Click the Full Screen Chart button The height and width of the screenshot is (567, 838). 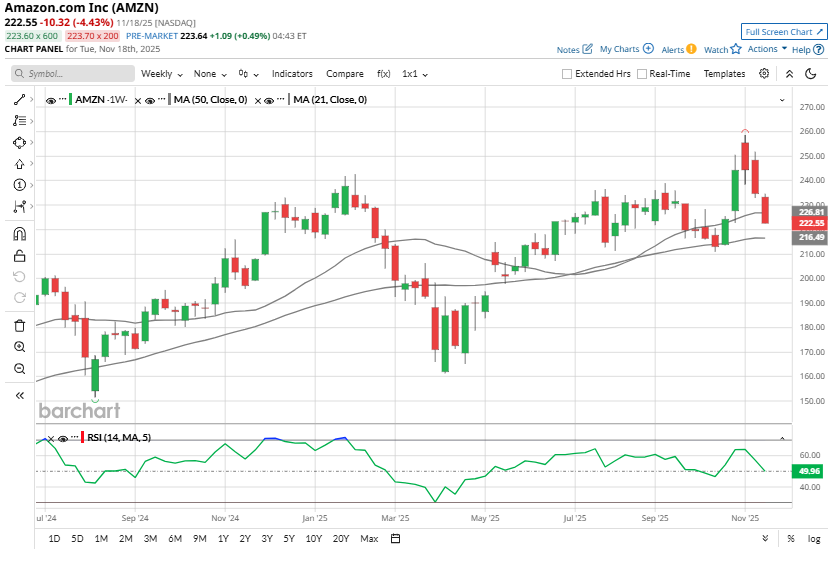click(x=784, y=32)
